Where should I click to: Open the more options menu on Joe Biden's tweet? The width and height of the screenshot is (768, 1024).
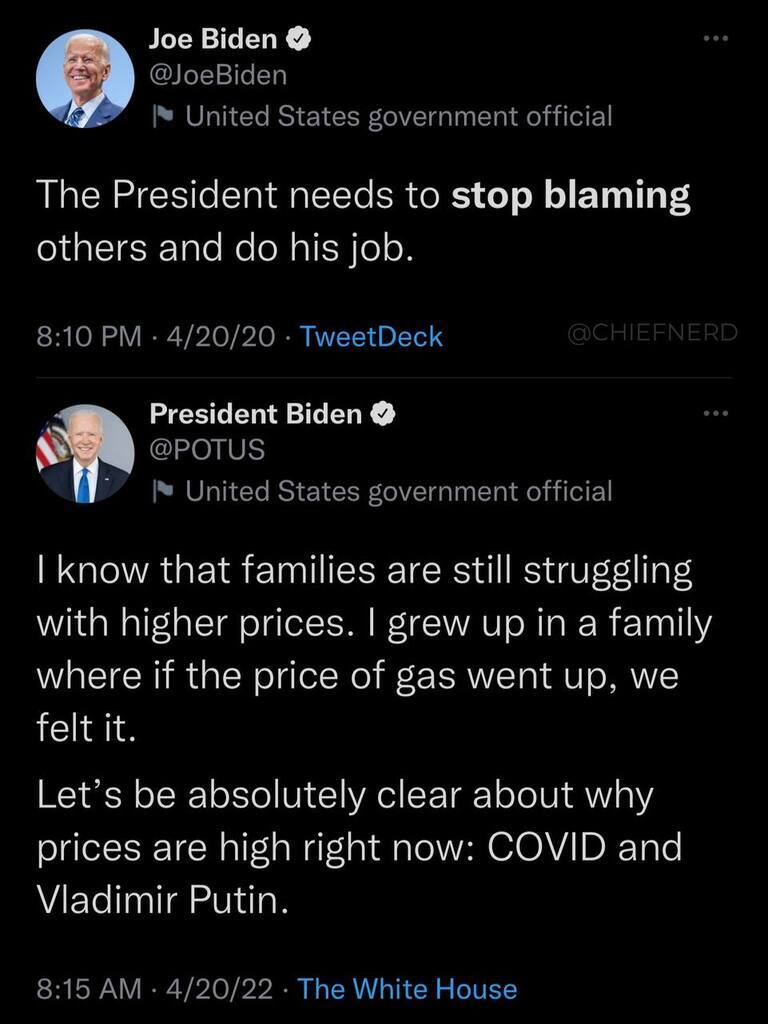[716, 38]
